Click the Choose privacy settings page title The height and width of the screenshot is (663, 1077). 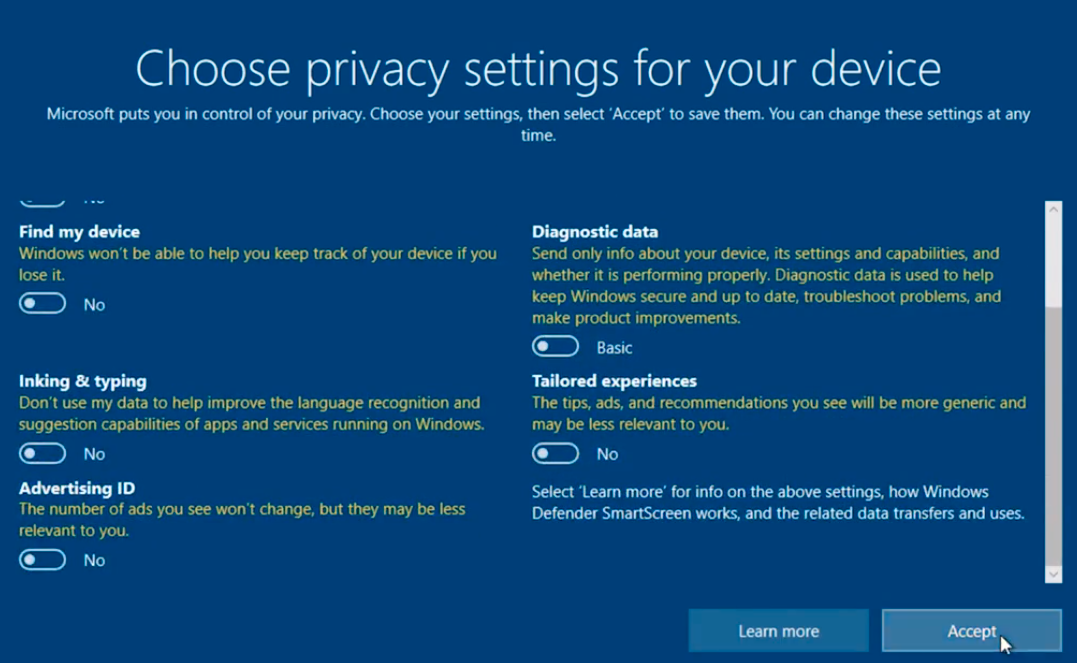pos(538,68)
